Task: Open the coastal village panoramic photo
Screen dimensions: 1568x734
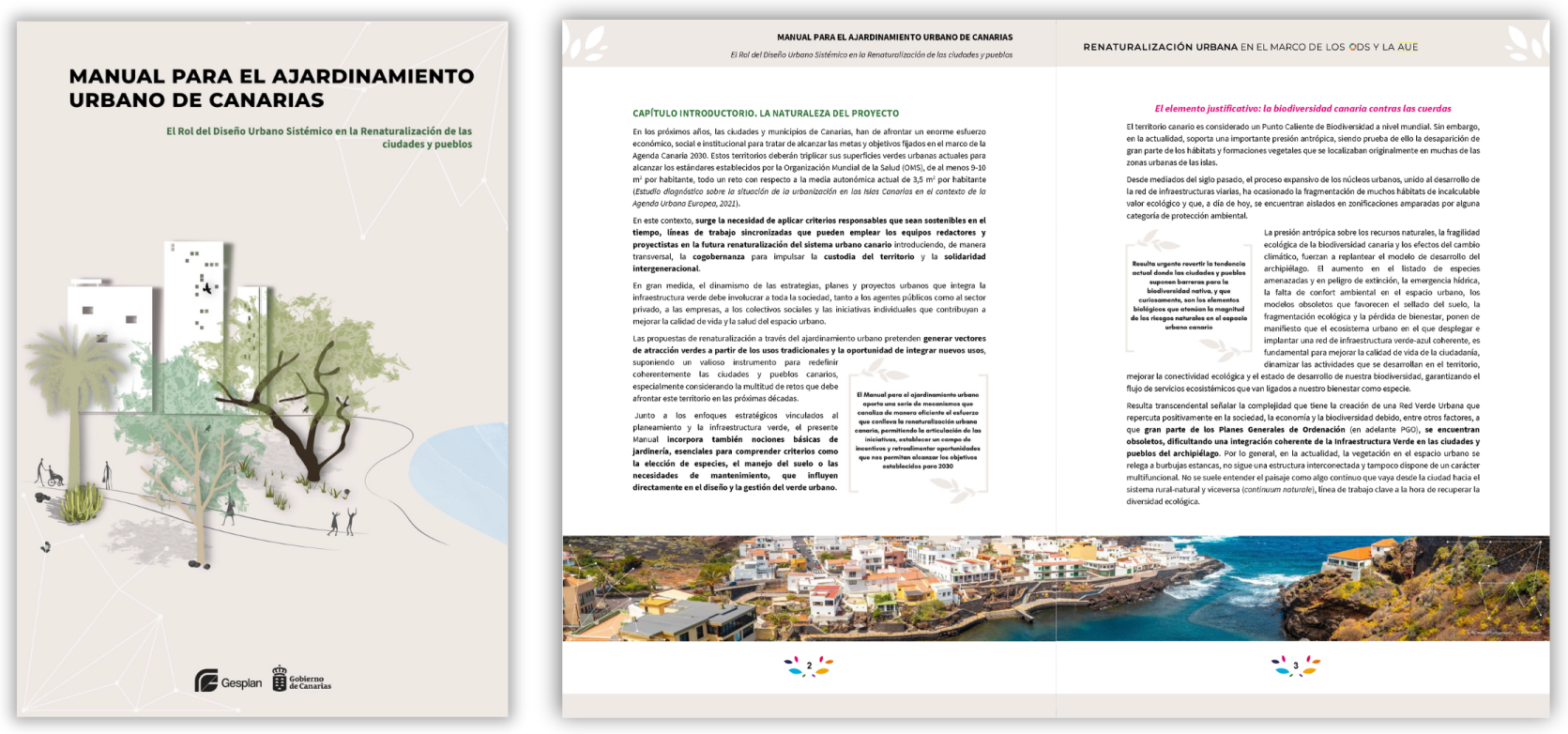Action: pyautogui.click(x=1055, y=589)
